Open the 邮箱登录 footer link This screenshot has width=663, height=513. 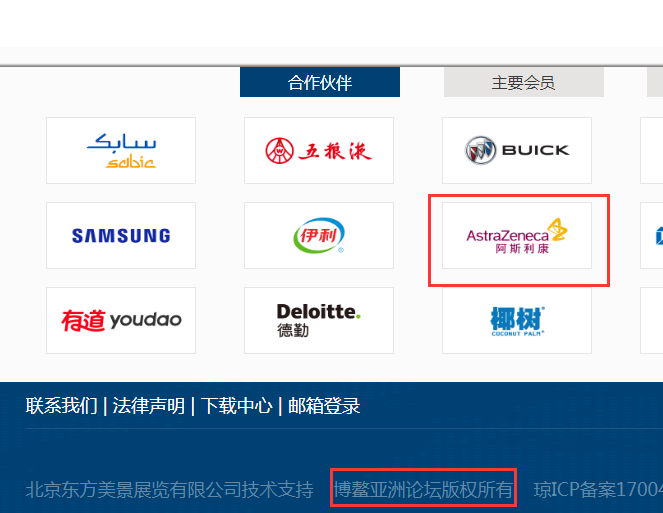coord(324,406)
